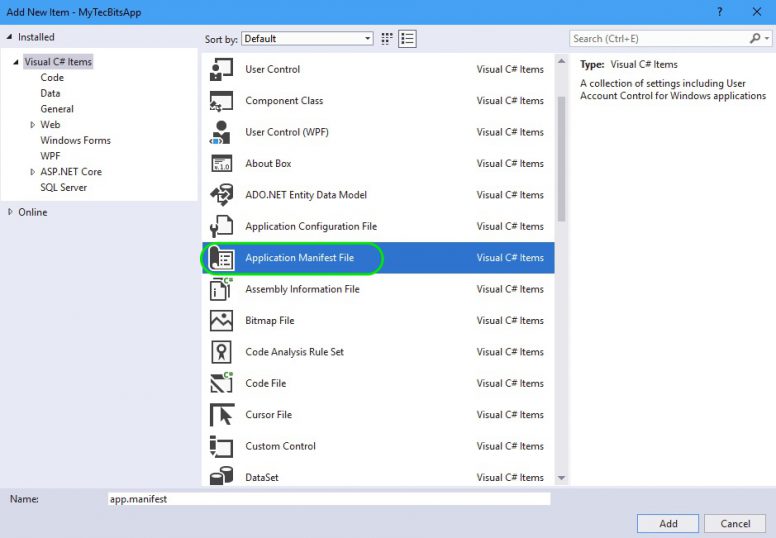Collapse the Installed section

(x=9, y=37)
